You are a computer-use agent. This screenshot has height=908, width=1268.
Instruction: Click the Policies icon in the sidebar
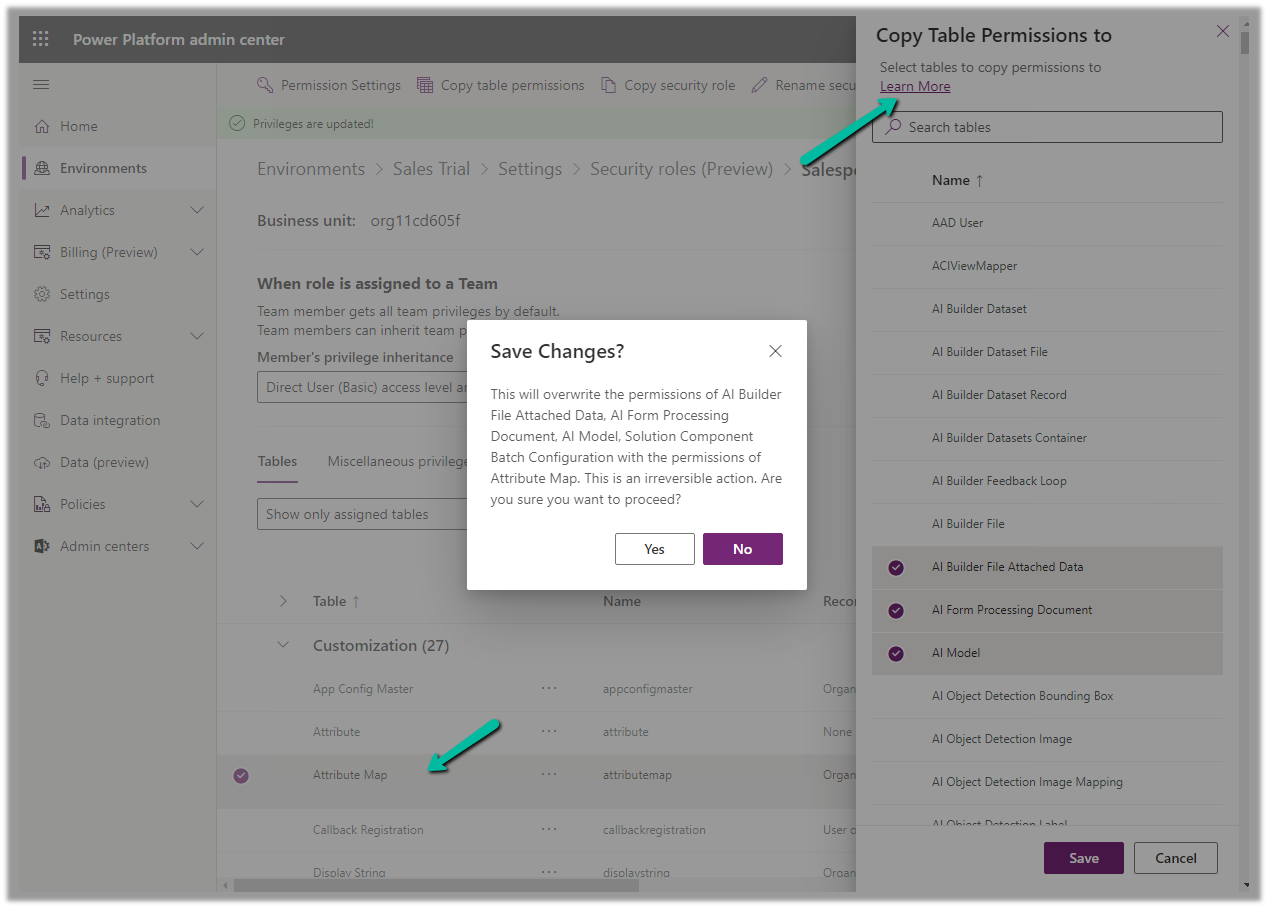(x=42, y=504)
